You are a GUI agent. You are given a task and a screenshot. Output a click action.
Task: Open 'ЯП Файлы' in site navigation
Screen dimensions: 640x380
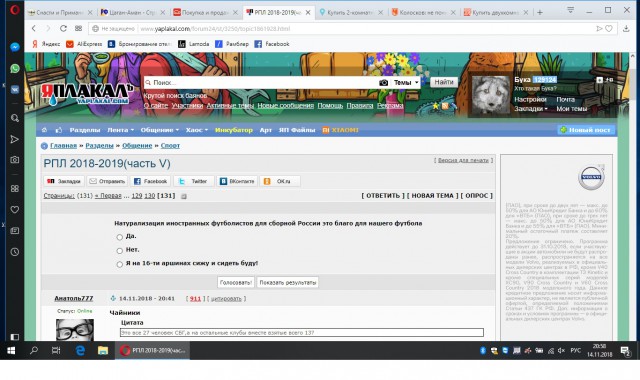tap(297, 130)
